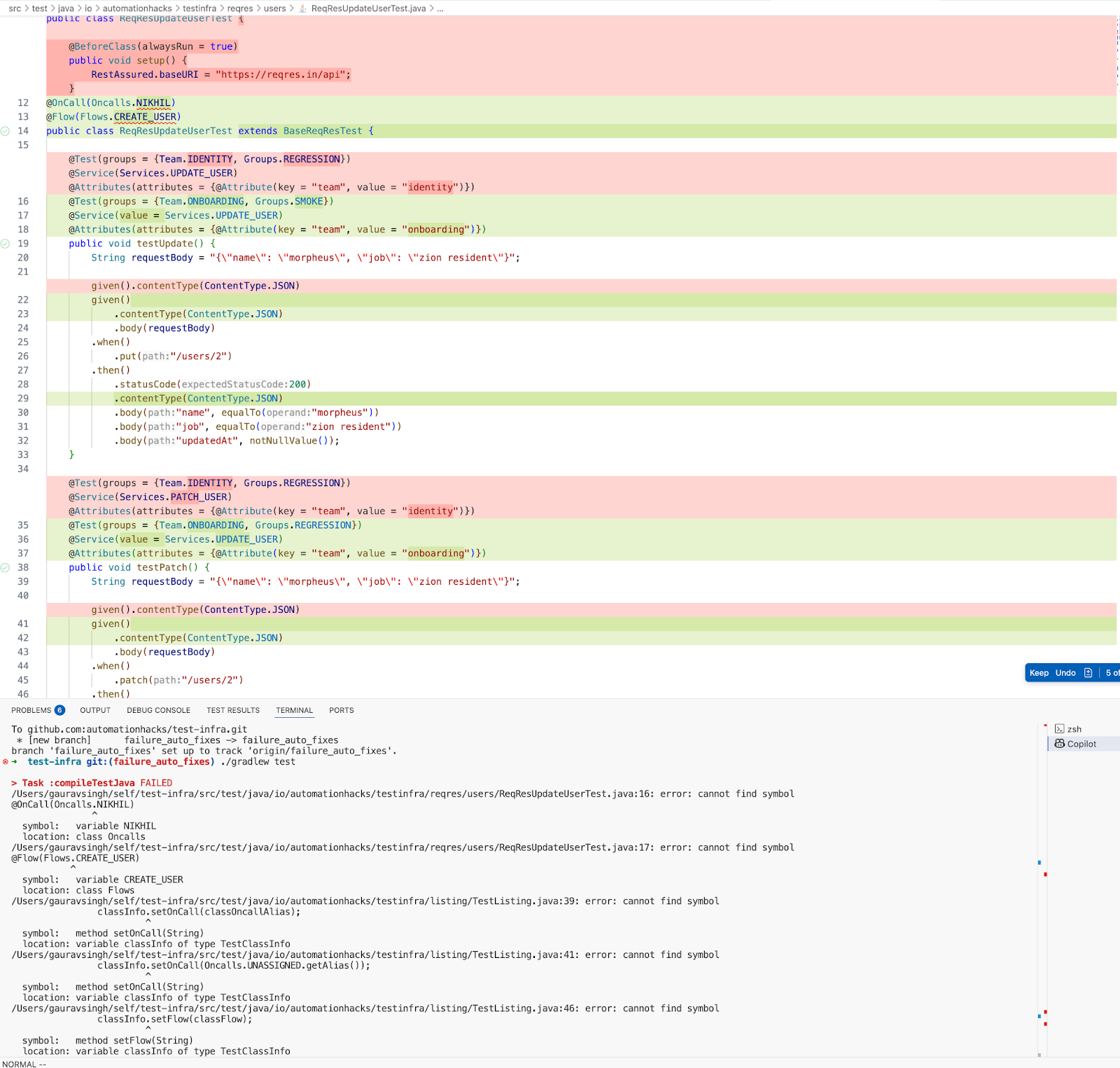This screenshot has height=1068, width=1120.
Task: Open the OUTPUT tab
Action: click(94, 710)
